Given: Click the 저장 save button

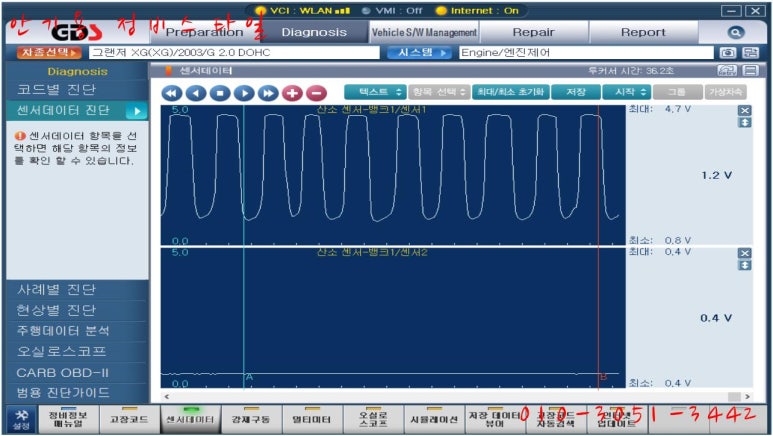Looking at the screenshot, I should (576, 92).
